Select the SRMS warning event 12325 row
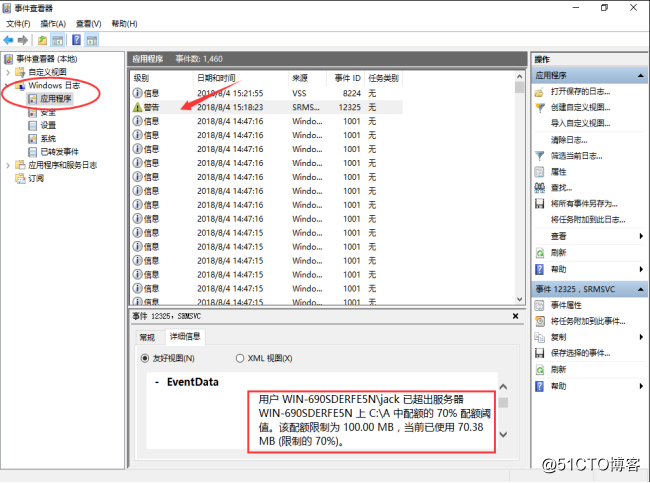The width and height of the screenshot is (650, 483). (267, 107)
